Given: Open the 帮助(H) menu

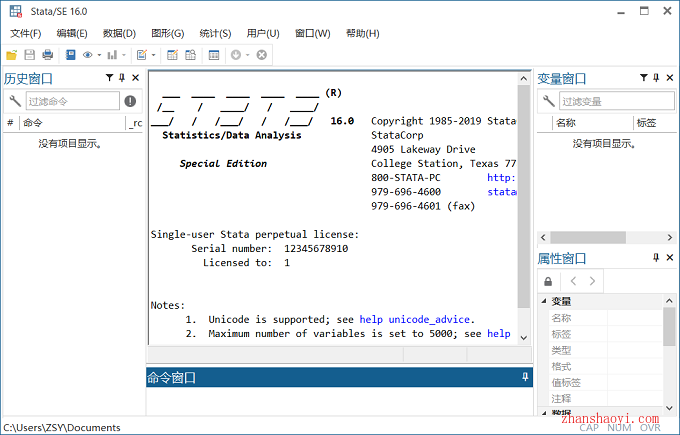Looking at the screenshot, I should 363,33.
